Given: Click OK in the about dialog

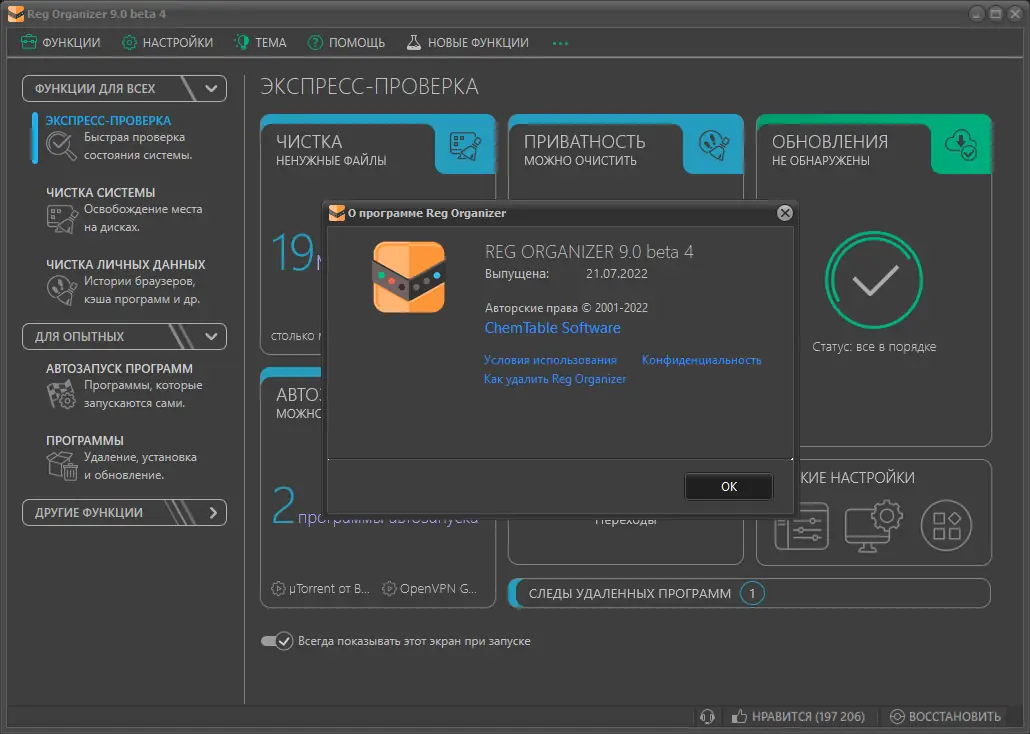Looking at the screenshot, I should [x=728, y=487].
